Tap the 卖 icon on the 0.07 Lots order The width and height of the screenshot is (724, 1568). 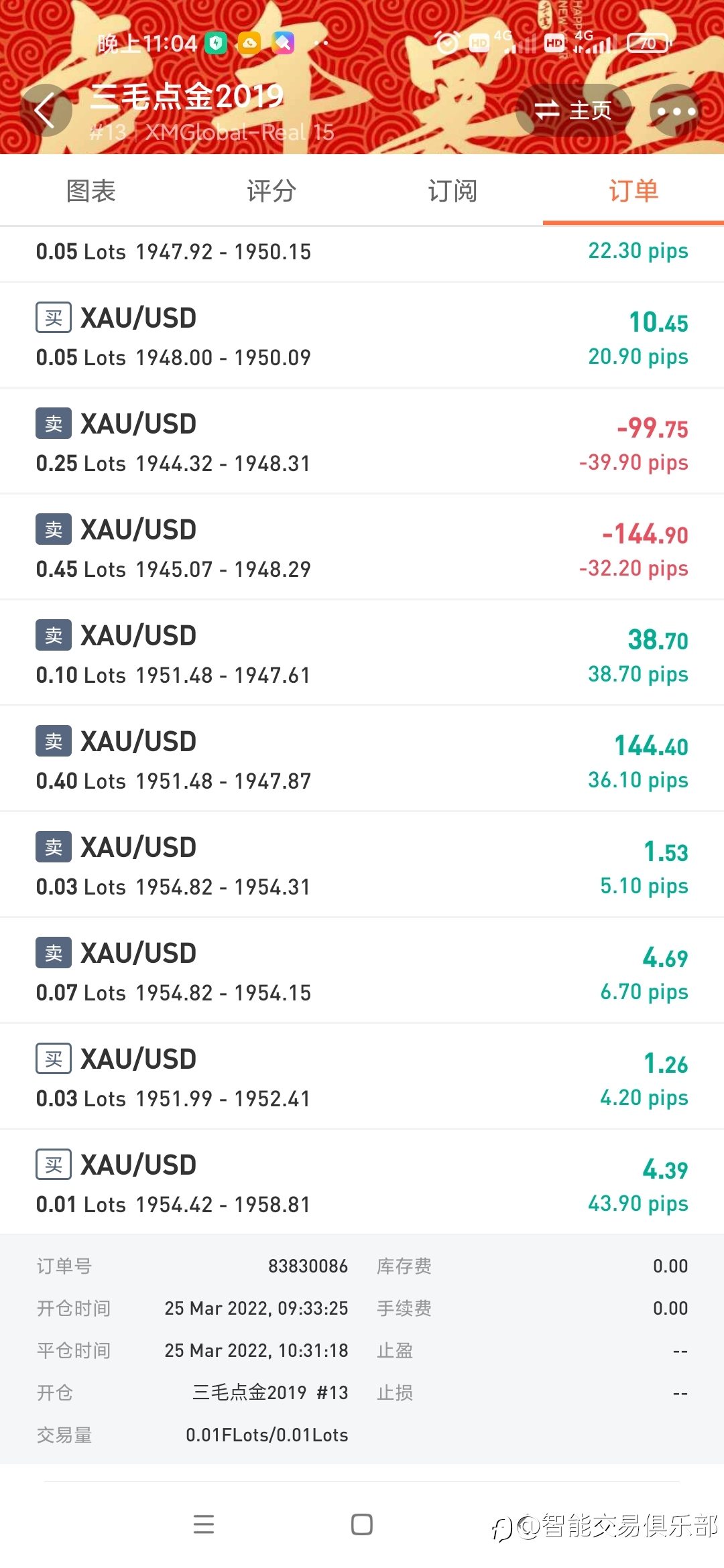(54, 953)
